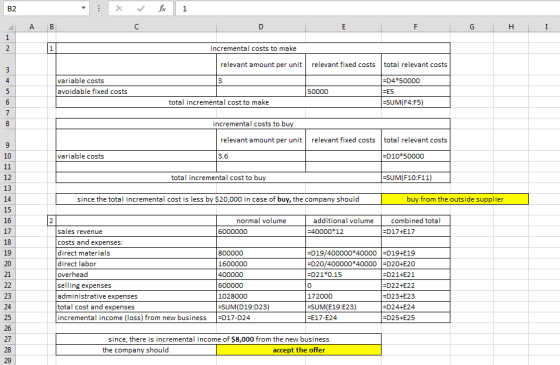The height and width of the screenshot is (365, 560).
Task: Click cell containing =D4*50000
Action: [416, 81]
